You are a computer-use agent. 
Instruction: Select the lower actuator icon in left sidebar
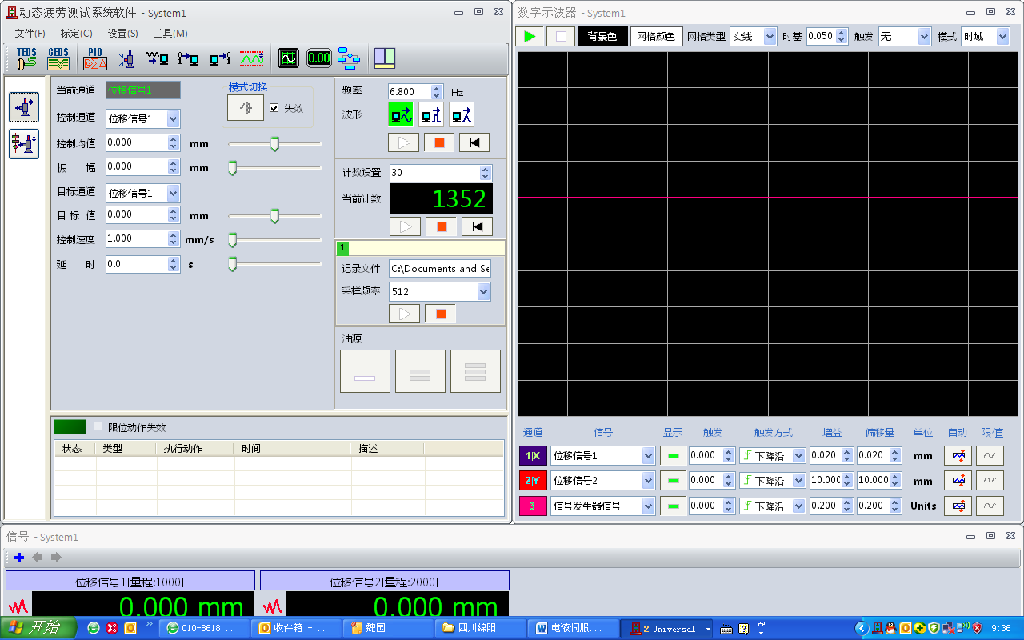click(24, 144)
